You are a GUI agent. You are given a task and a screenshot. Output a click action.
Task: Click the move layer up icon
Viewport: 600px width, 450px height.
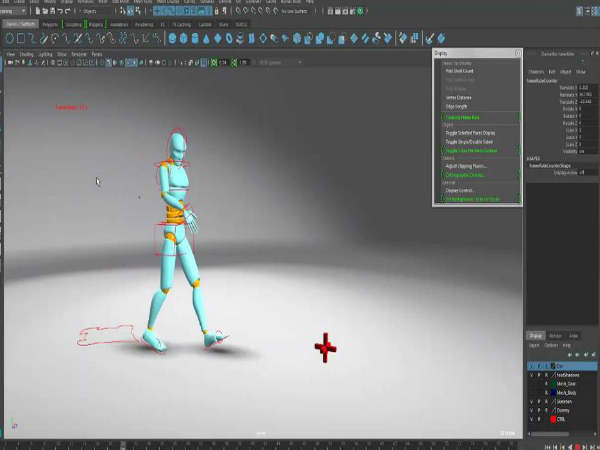[x=571, y=356]
